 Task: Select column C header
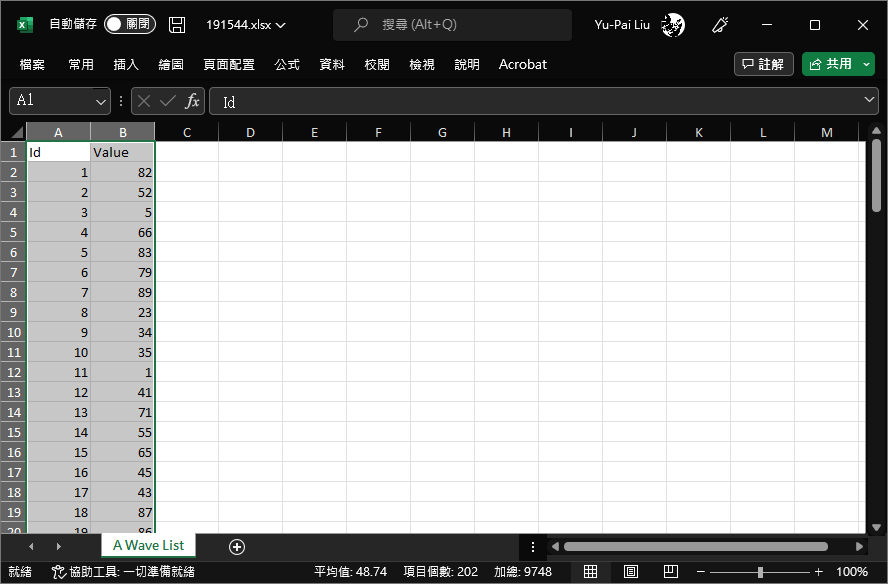[x=186, y=132]
